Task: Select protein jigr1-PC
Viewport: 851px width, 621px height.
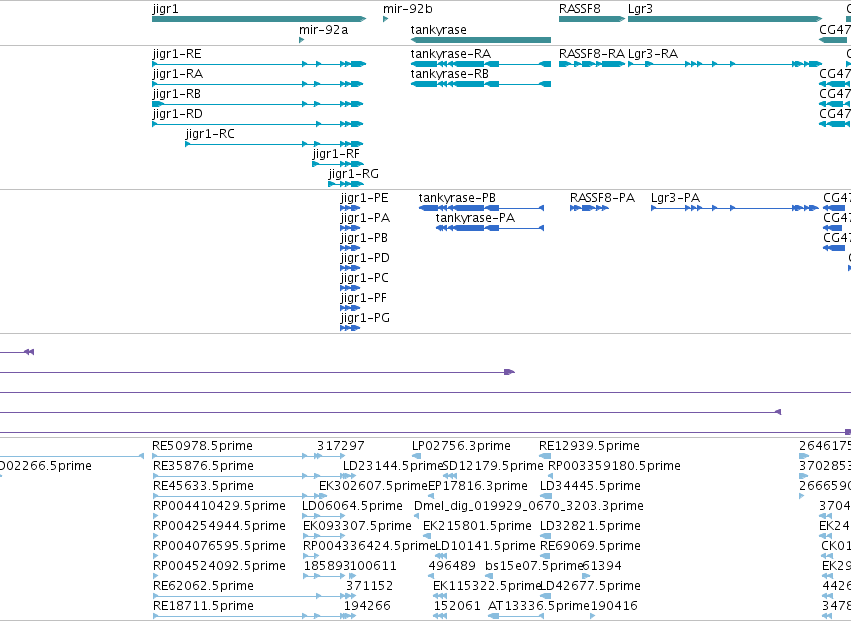Action: coord(350,288)
